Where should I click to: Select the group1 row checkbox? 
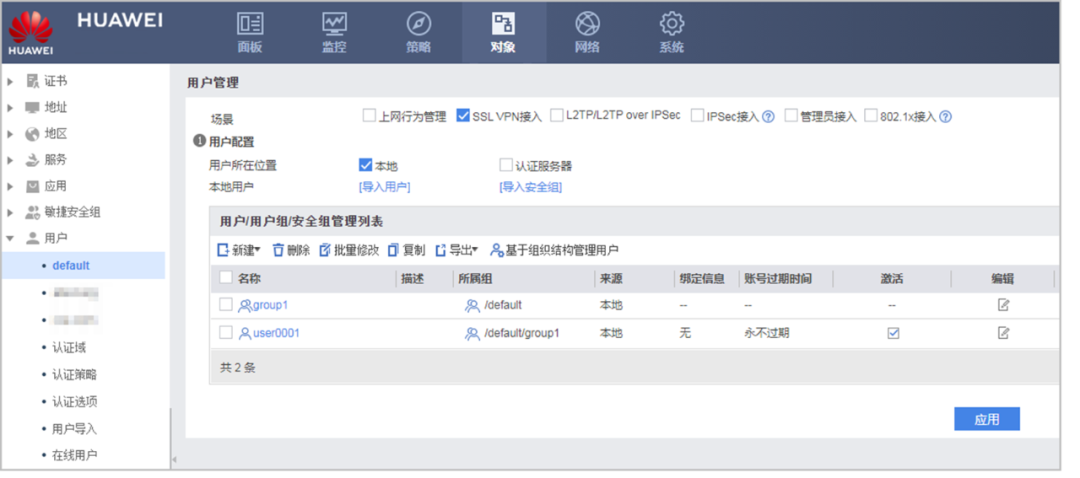coord(225,304)
